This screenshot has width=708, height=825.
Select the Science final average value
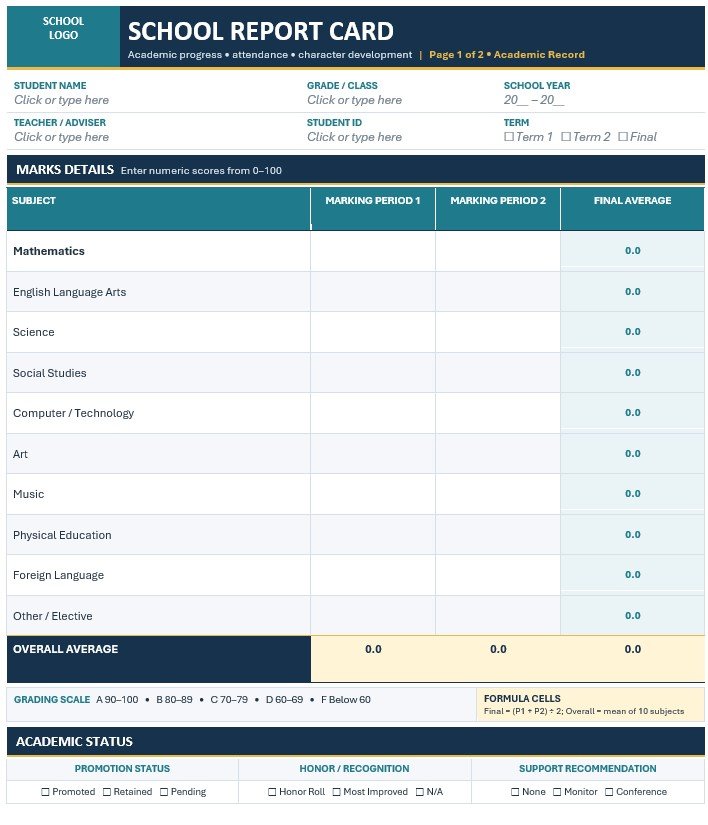coord(632,332)
